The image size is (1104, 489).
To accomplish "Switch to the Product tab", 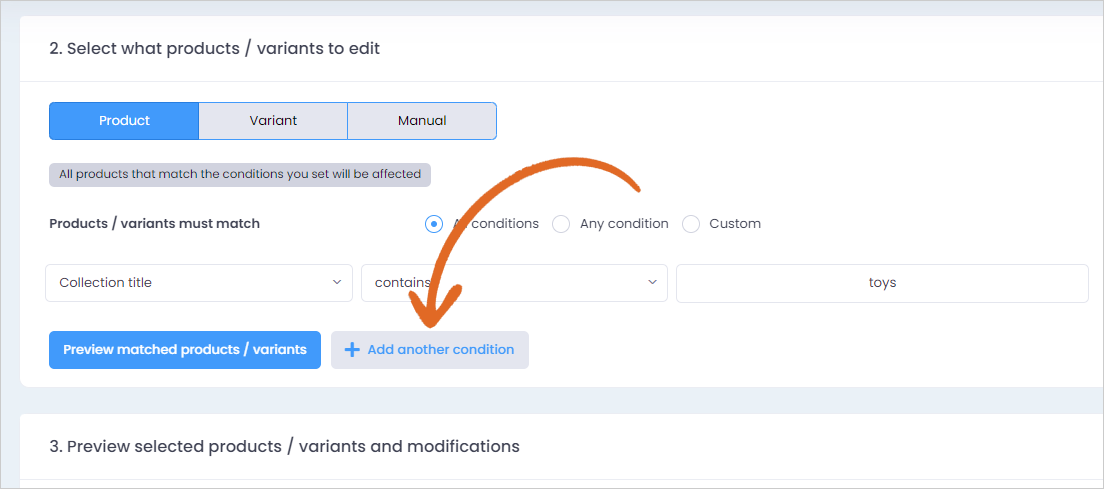I will 124,121.
